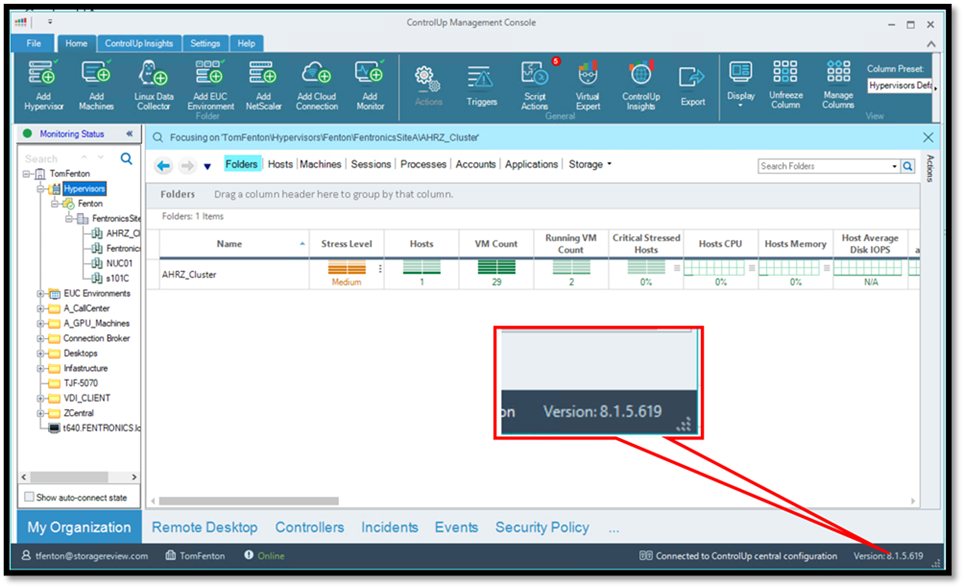Open the Events pane
Viewport: 964px width, 588px height.
pos(456,528)
